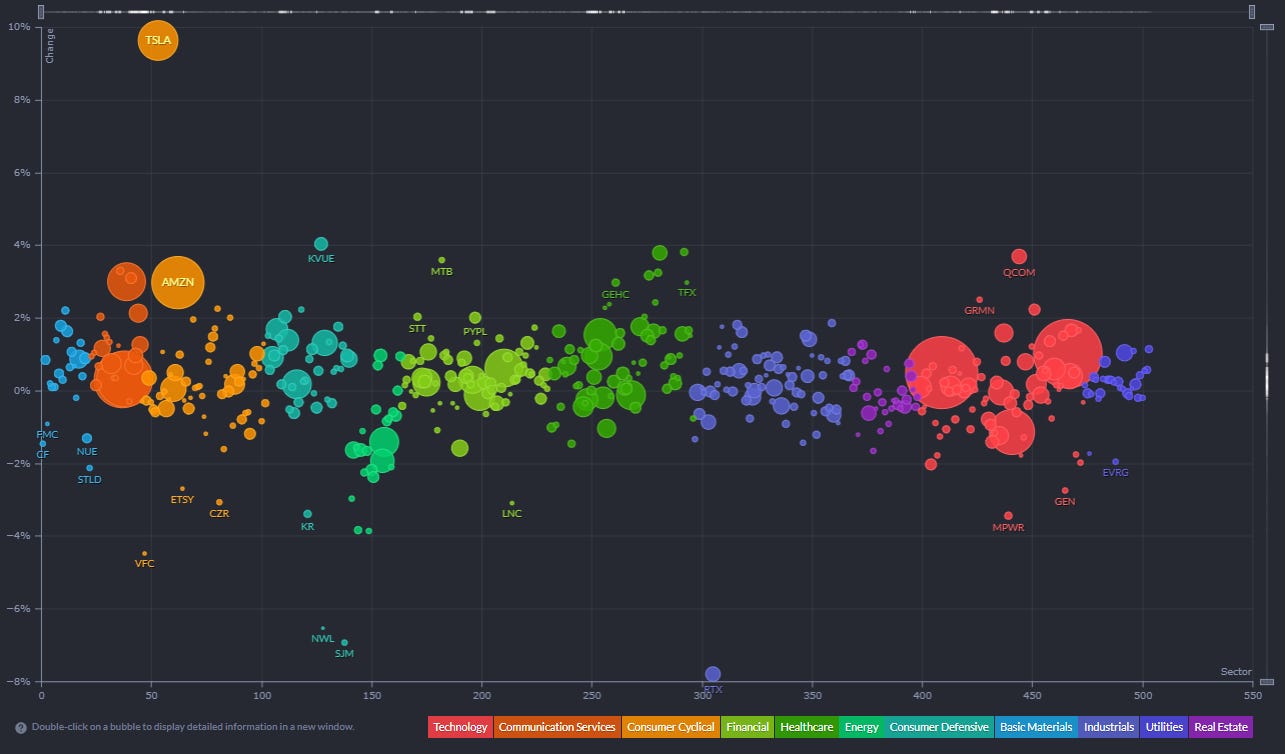The width and height of the screenshot is (1285, 754).
Task: Click the KVUE bubble
Action: click(x=321, y=244)
